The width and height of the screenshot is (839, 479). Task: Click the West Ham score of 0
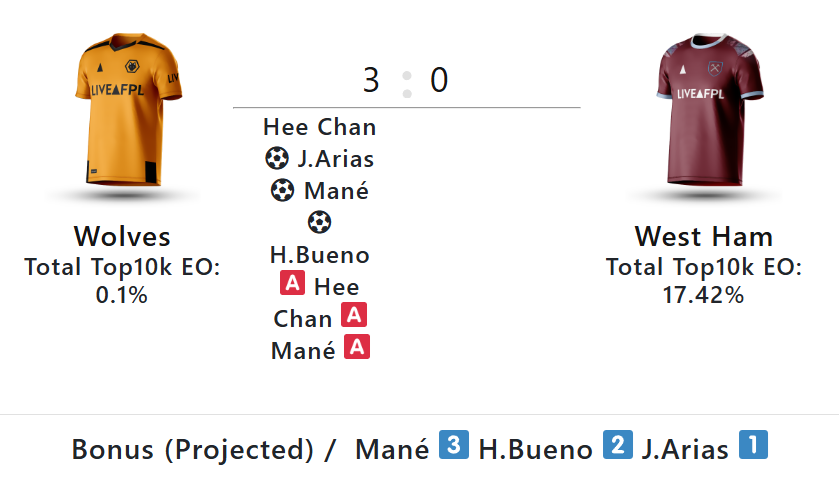pyautogui.click(x=439, y=80)
